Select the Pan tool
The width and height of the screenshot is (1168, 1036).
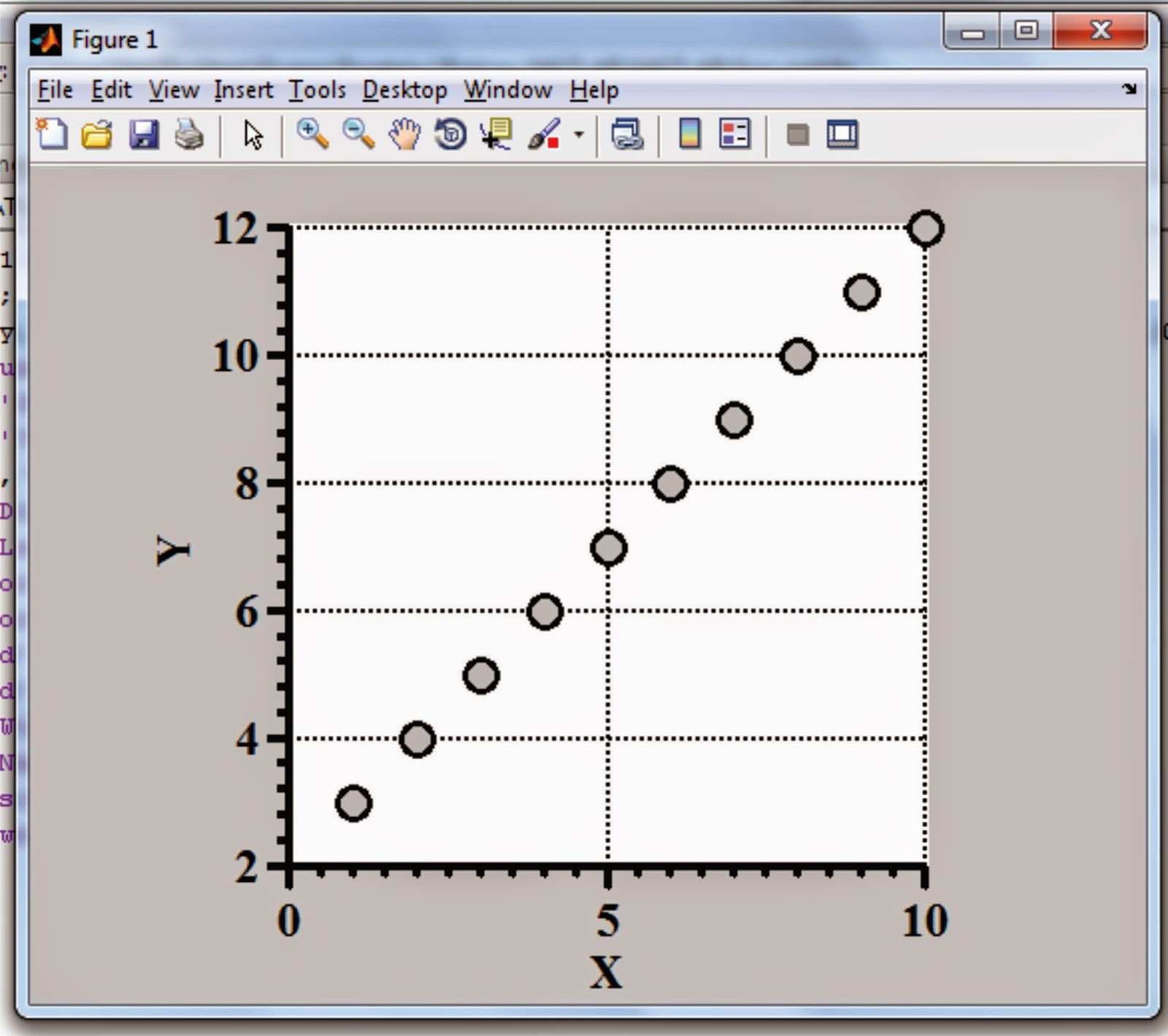[402, 134]
